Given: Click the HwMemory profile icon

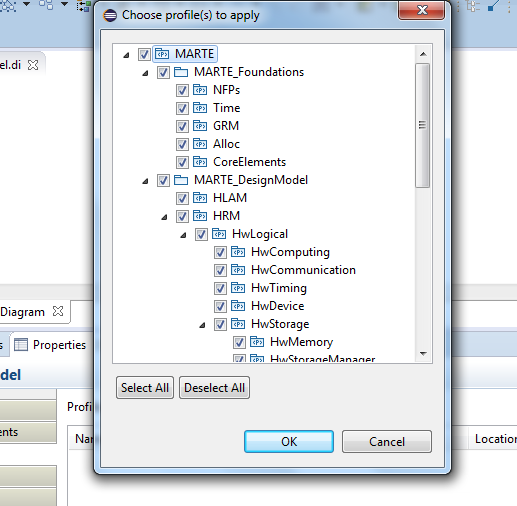Looking at the screenshot, I should [x=257, y=342].
